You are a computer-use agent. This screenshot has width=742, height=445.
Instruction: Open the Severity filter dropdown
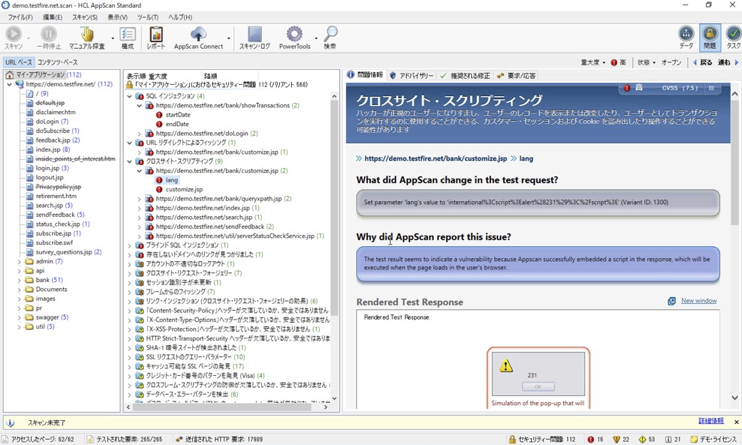point(604,62)
